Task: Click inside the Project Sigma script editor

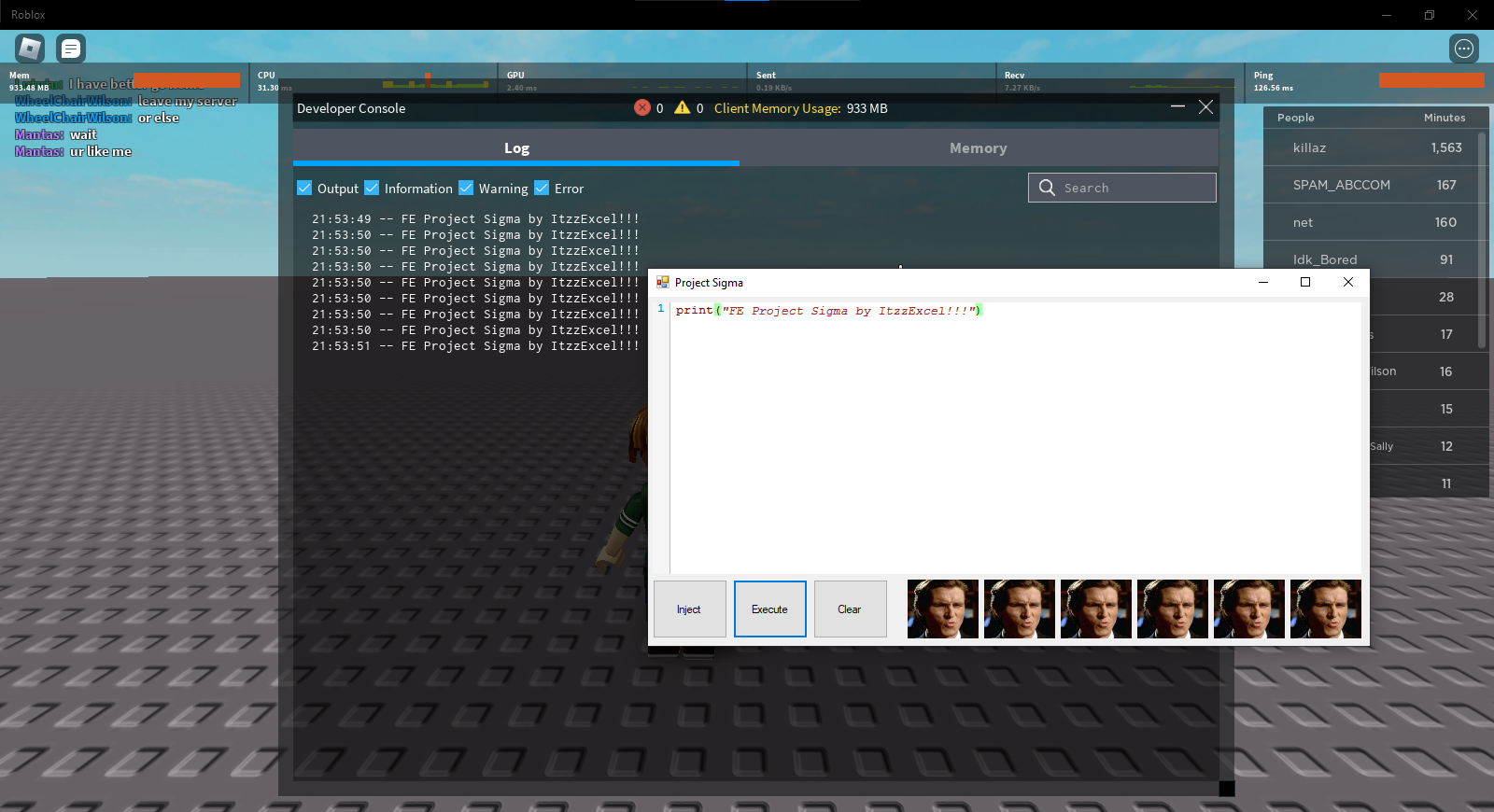Action: (1015, 439)
